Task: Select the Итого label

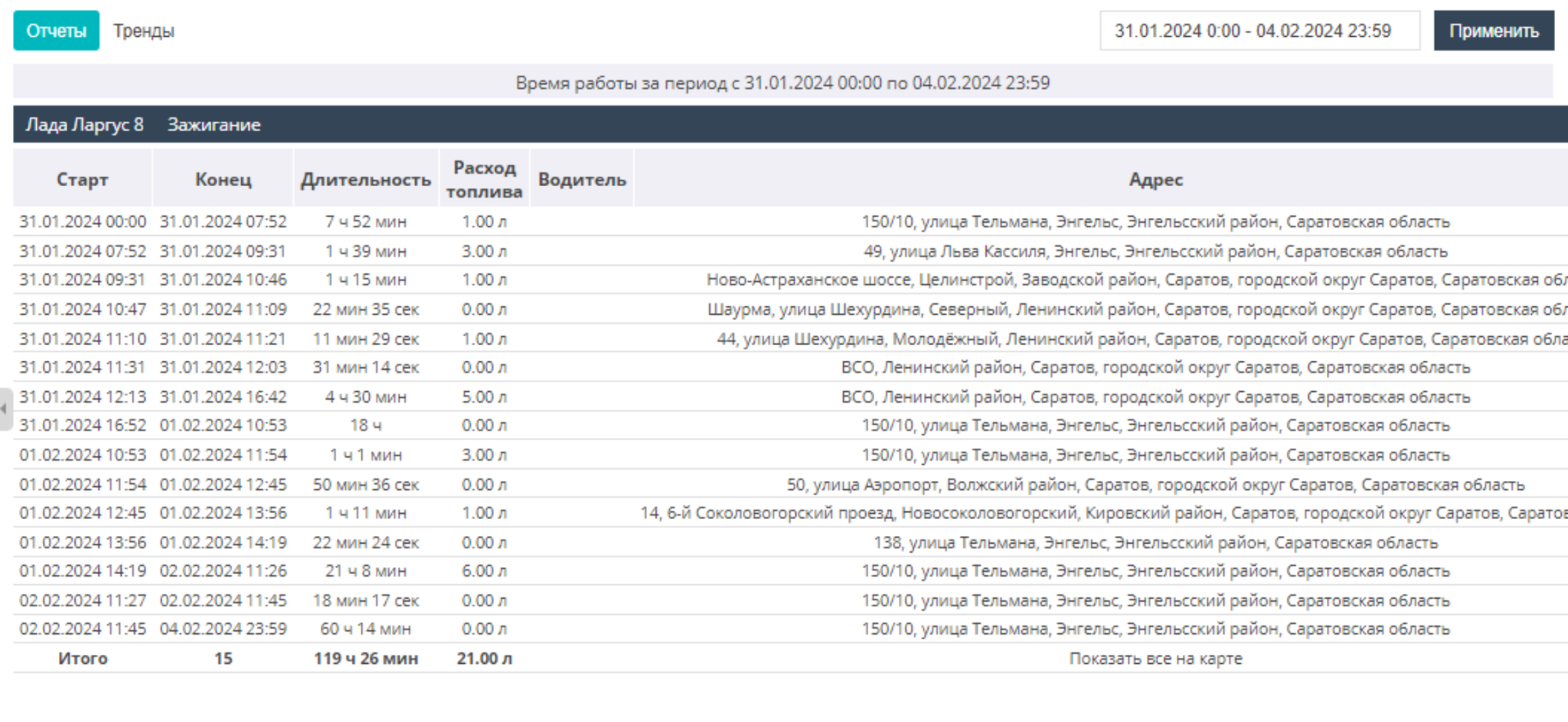Action: coord(83,658)
